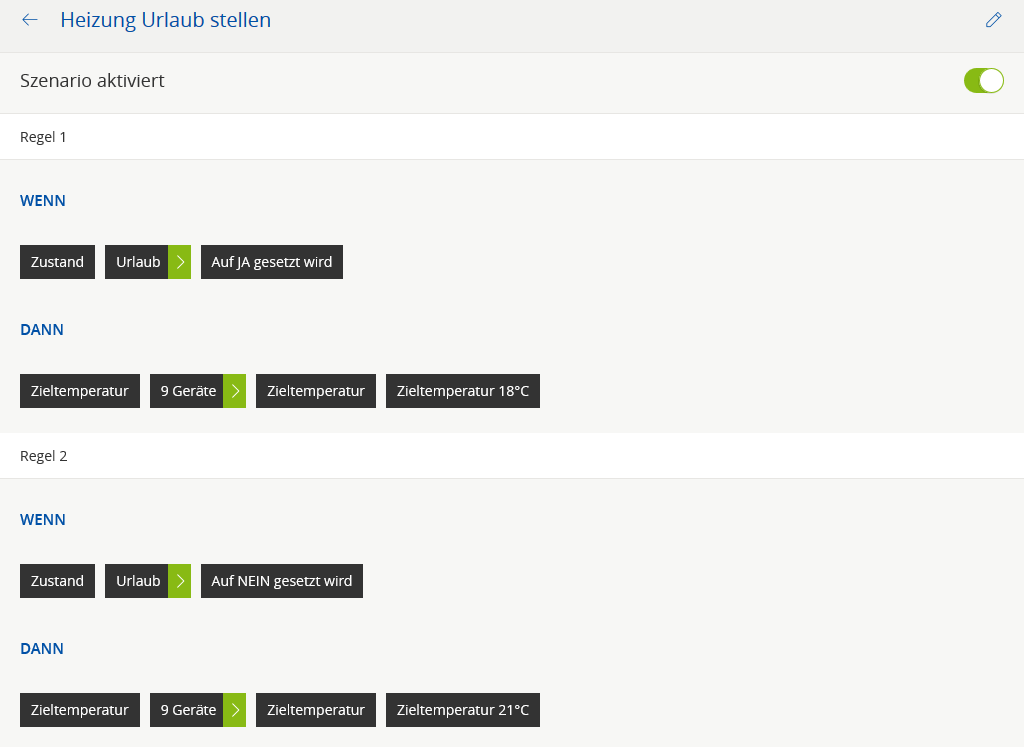
Task: Expand the 9 Geräte chevron in Regel 1
Action: (x=235, y=391)
